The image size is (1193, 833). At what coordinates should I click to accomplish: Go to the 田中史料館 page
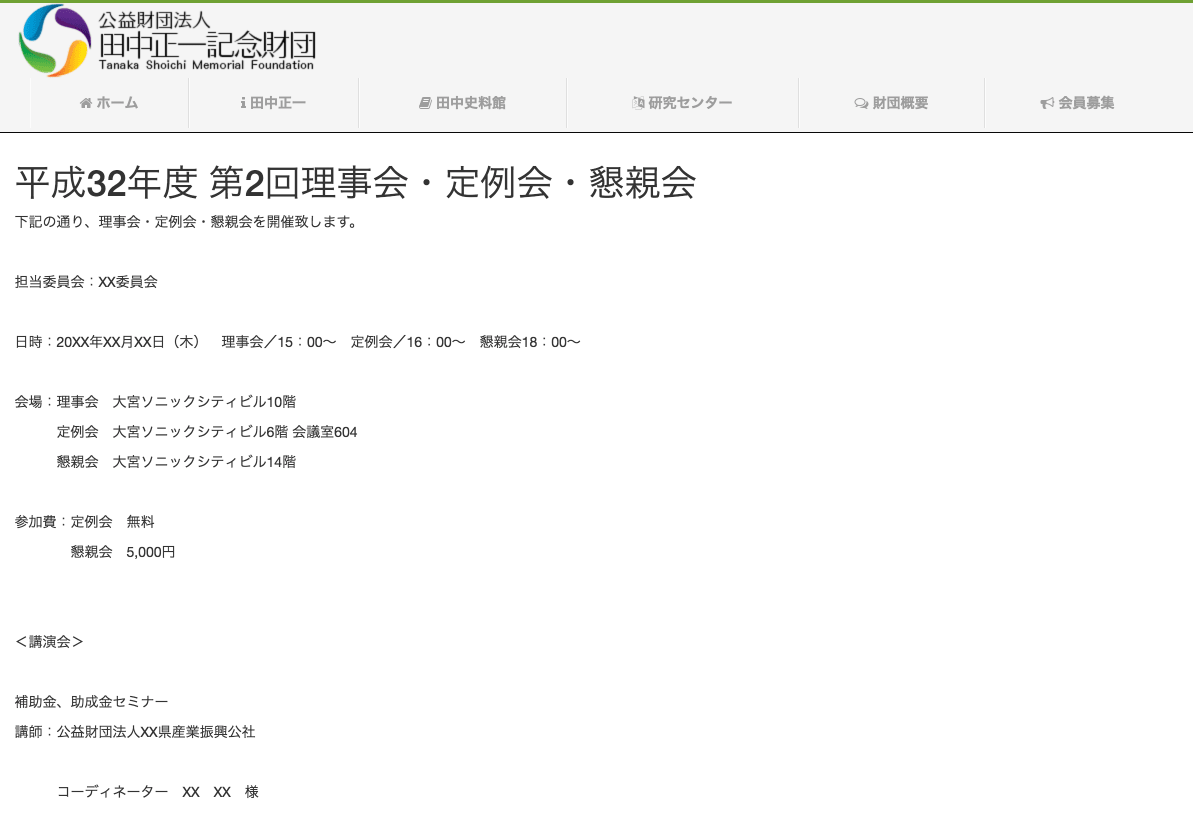(x=463, y=103)
